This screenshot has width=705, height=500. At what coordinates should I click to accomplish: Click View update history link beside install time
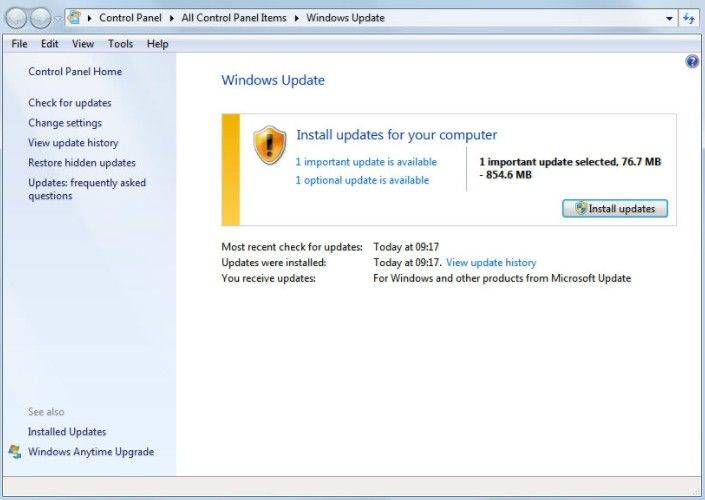tap(491, 263)
